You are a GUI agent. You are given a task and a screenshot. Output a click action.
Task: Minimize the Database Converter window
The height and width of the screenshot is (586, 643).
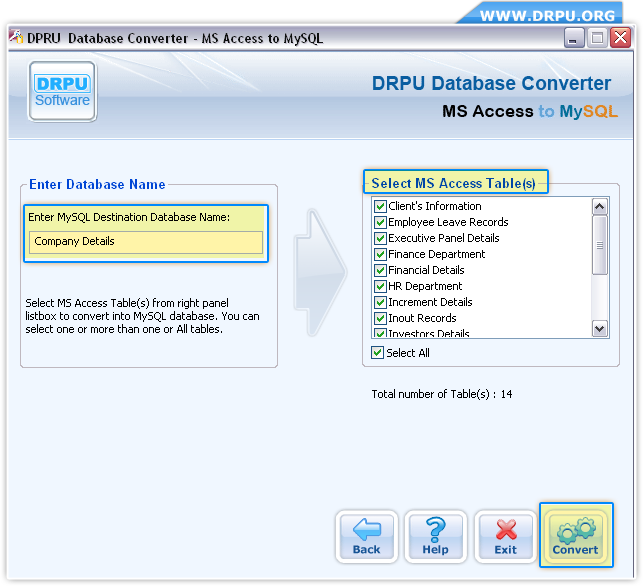click(x=574, y=38)
